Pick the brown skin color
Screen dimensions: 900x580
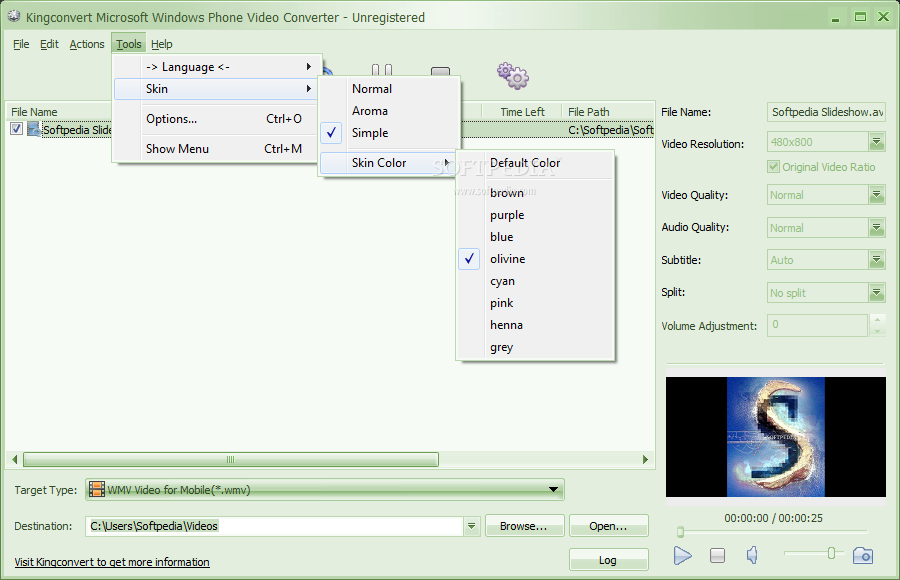[536, 193]
